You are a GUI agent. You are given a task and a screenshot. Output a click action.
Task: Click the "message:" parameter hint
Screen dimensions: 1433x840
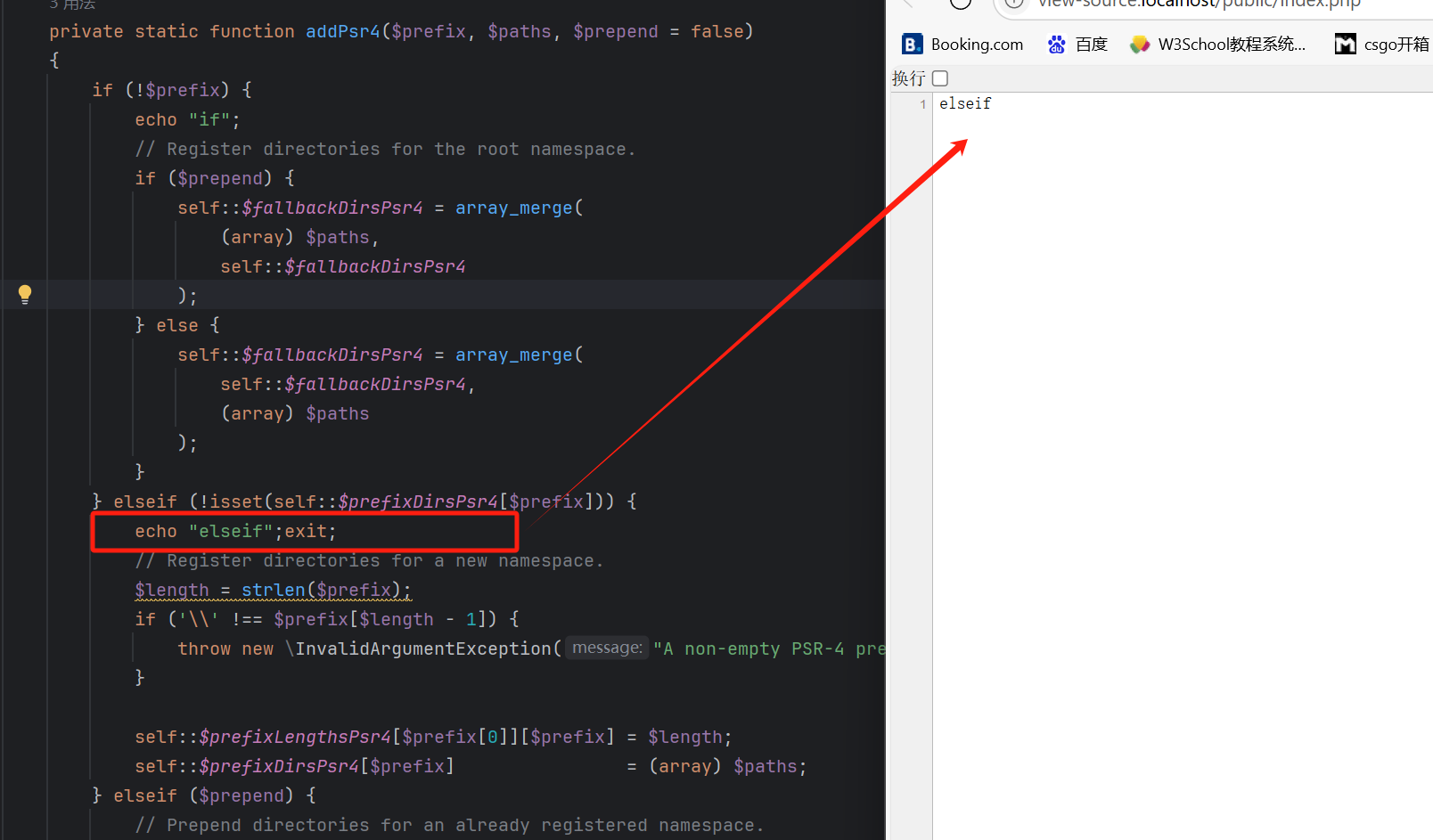(x=607, y=648)
